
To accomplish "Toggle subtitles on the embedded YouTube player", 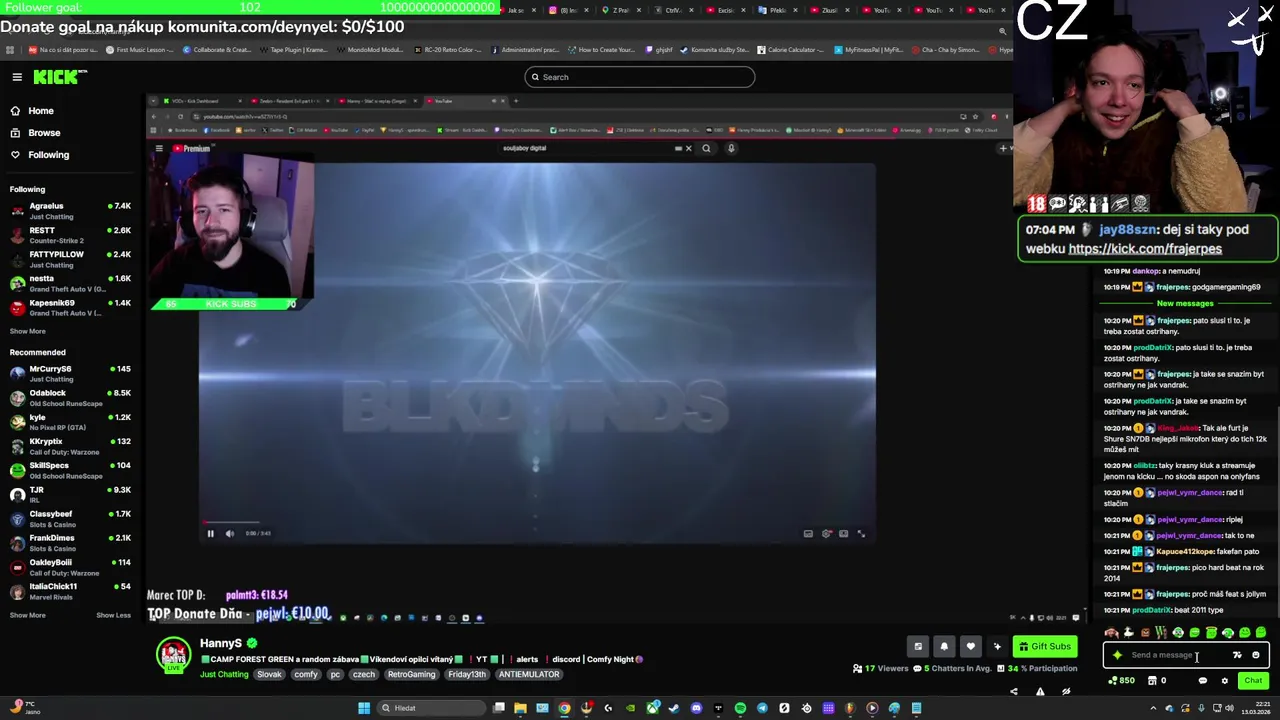I will tap(808, 533).
